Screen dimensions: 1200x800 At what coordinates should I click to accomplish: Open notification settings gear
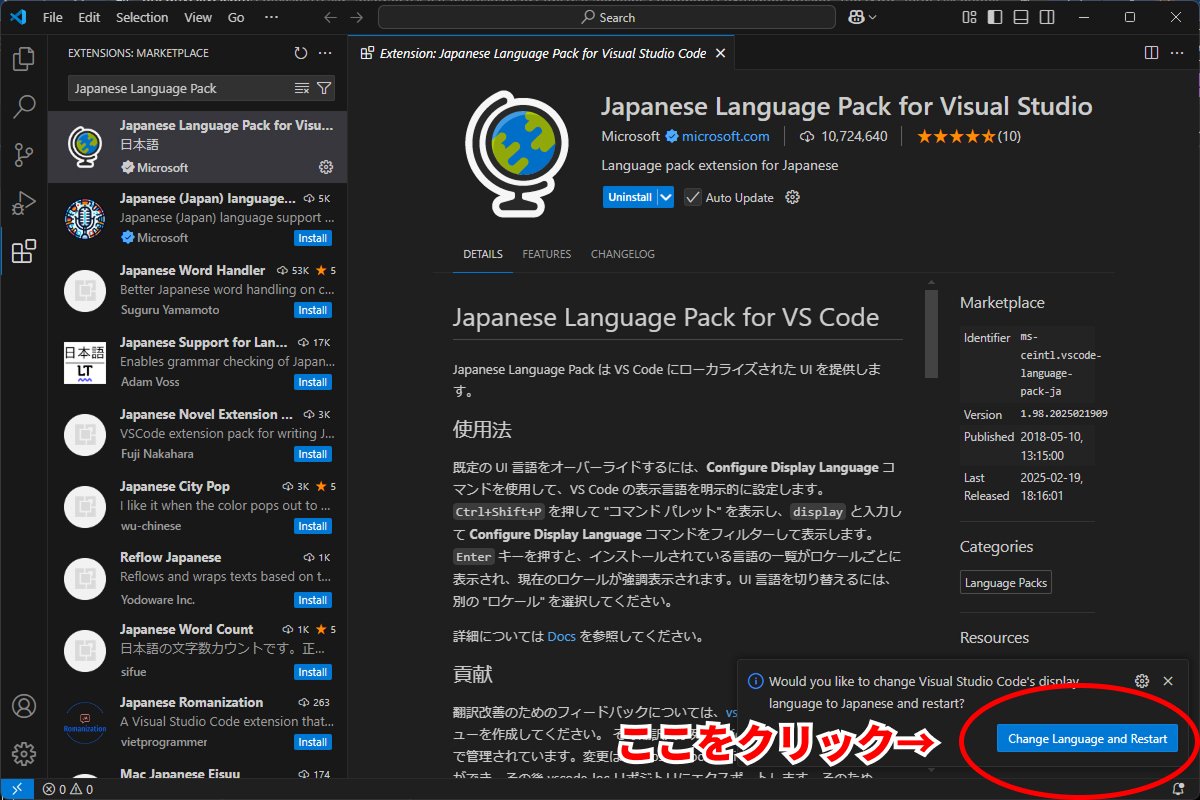pos(1142,681)
